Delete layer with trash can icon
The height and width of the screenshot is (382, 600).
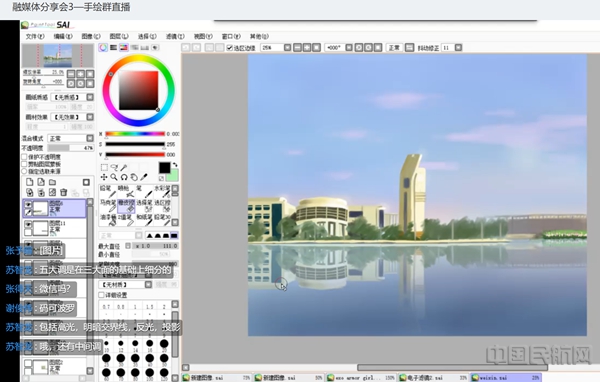pyautogui.click(x=64, y=192)
